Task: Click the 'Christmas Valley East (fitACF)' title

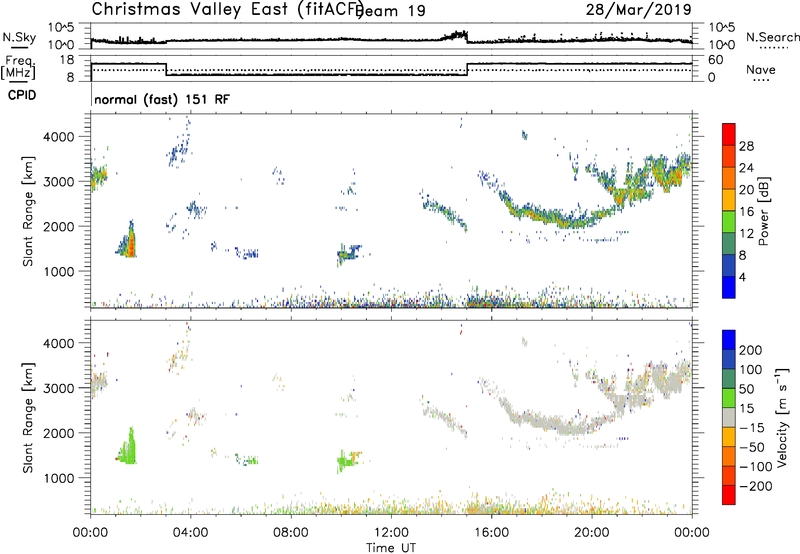Action: click(x=228, y=9)
